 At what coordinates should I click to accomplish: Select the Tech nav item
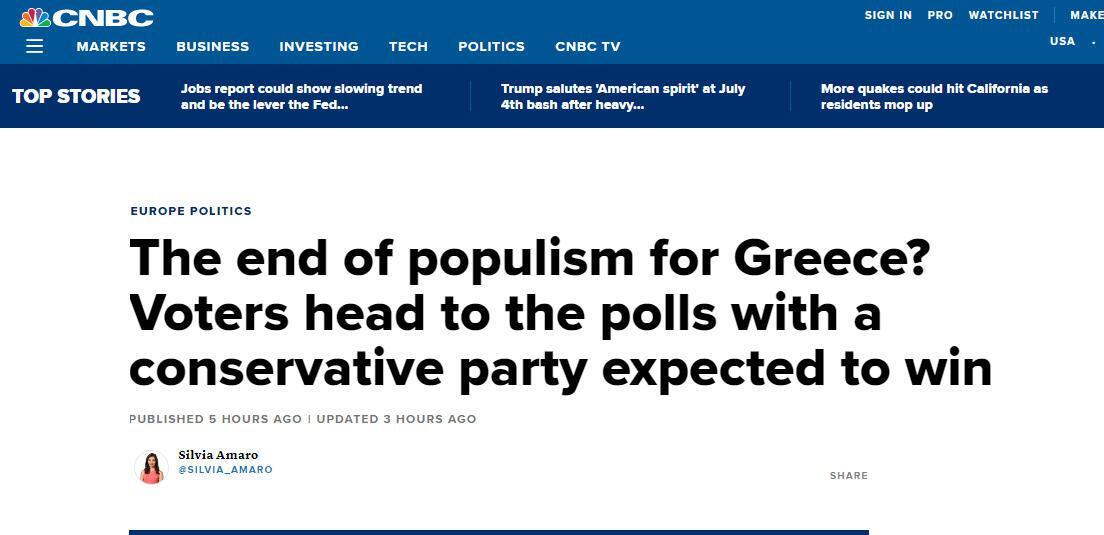tap(408, 46)
